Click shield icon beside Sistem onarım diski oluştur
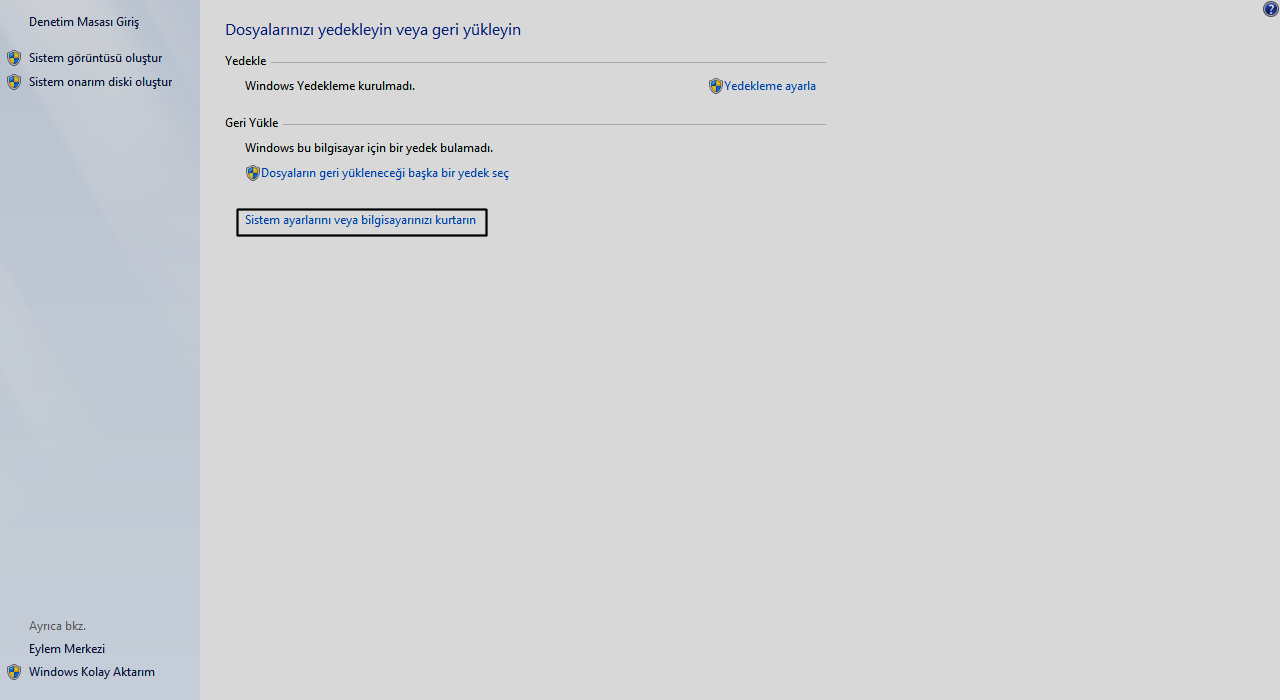Viewport: 1280px width, 700px height. point(14,82)
